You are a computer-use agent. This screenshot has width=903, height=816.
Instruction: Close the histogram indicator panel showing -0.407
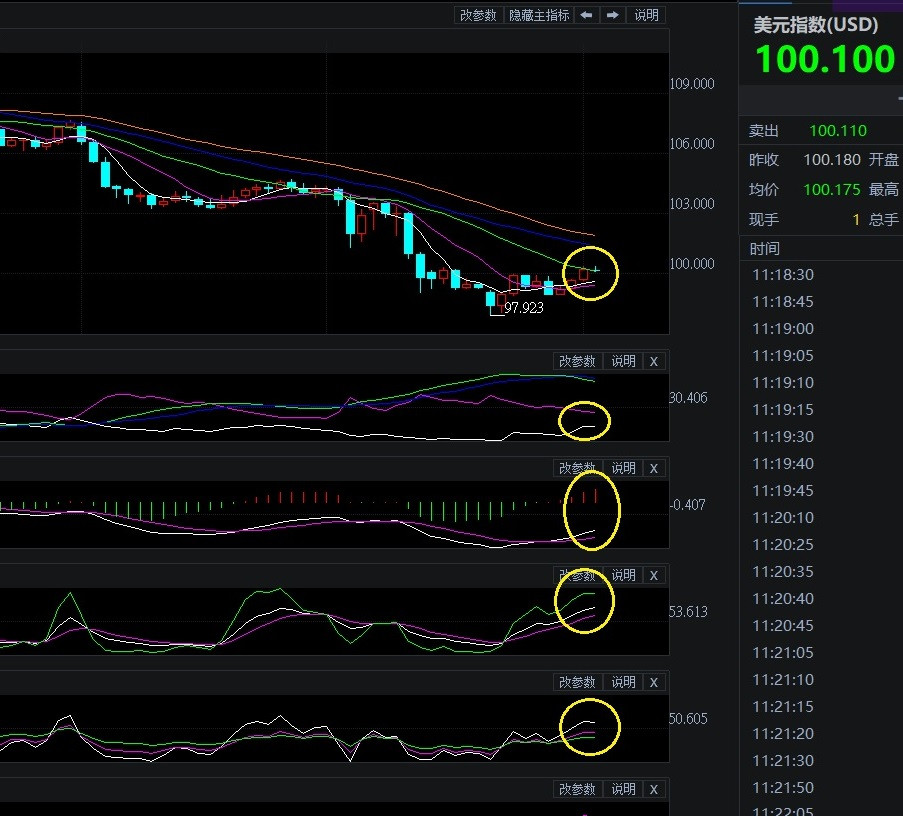(x=654, y=468)
